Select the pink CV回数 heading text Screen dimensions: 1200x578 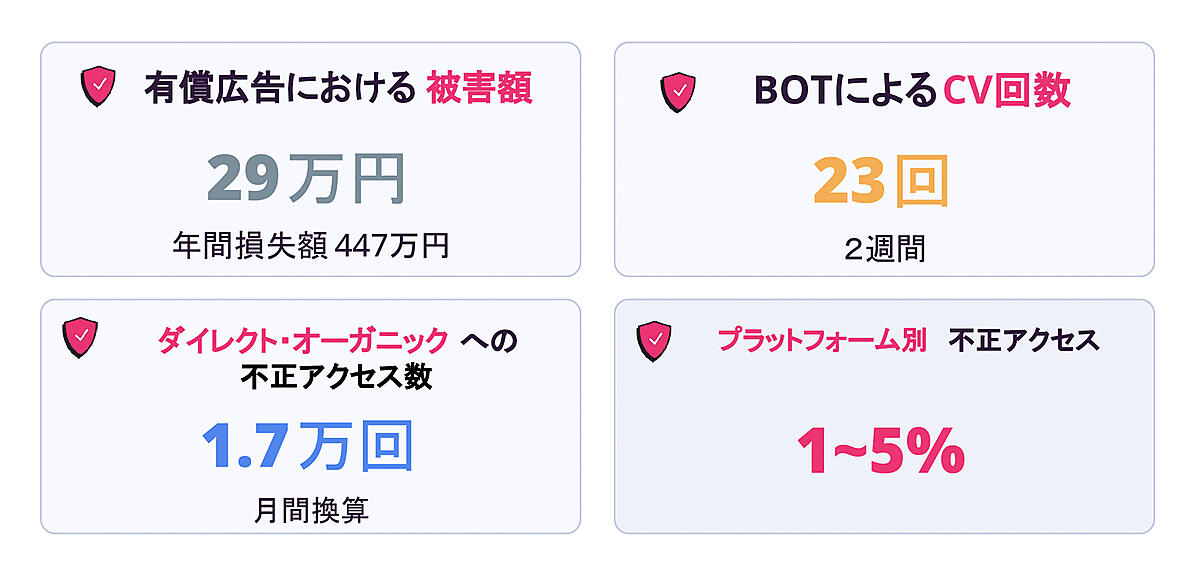click(x=1006, y=91)
